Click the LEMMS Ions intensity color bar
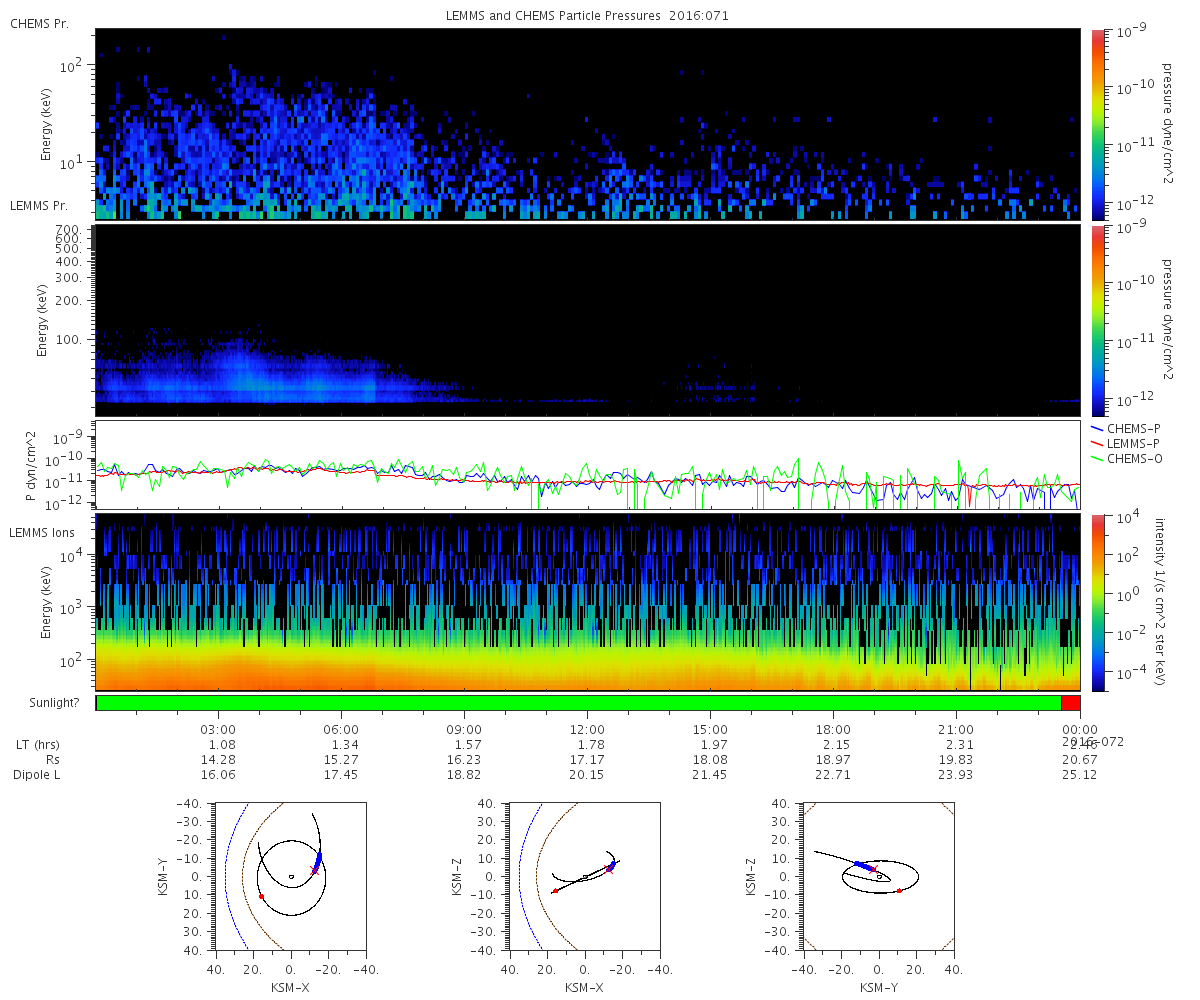1200x1000 pixels. pyautogui.click(x=1099, y=602)
